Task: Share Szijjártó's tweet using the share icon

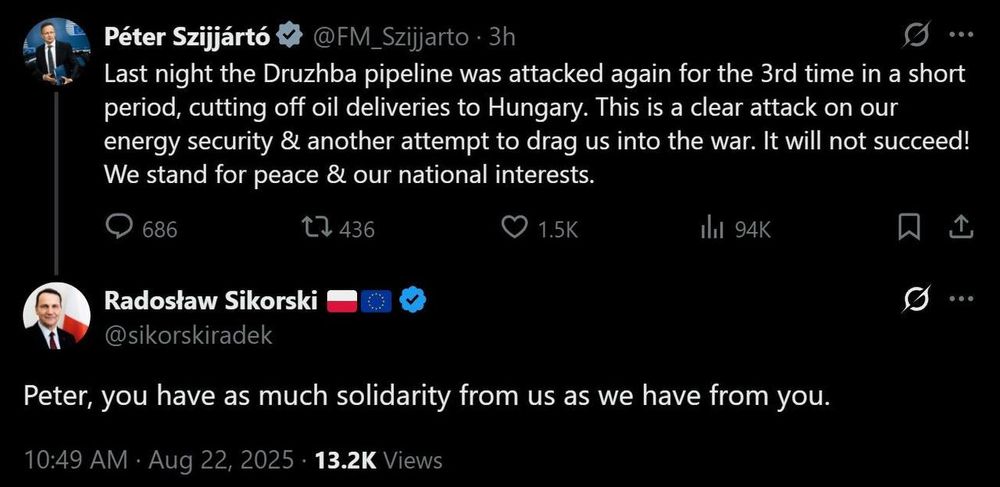Action: tap(960, 228)
